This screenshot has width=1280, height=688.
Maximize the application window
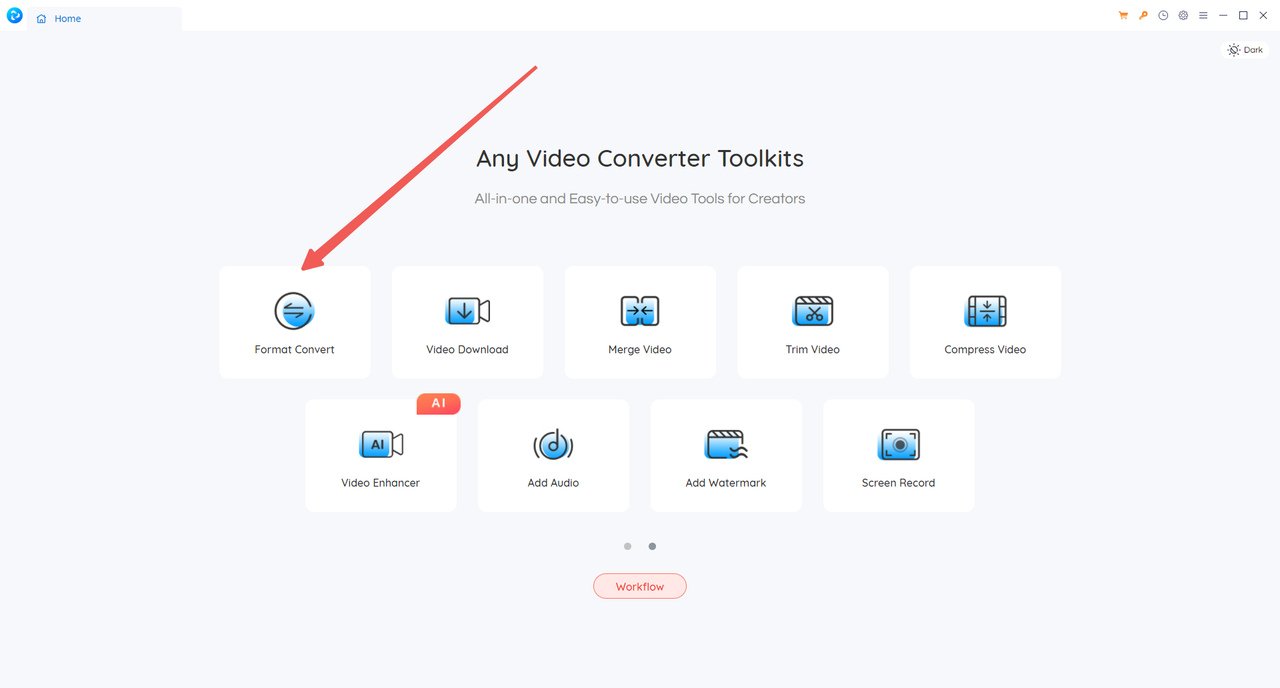tap(1243, 16)
